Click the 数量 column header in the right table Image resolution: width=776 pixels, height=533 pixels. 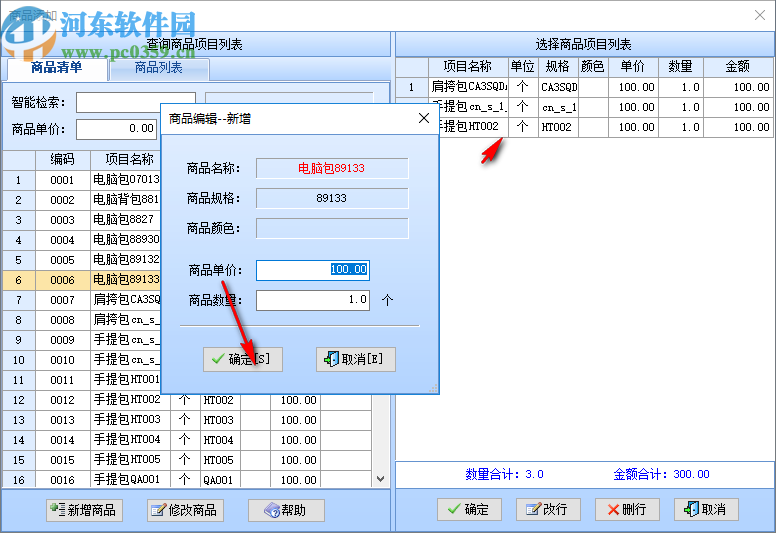click(680, 67)
